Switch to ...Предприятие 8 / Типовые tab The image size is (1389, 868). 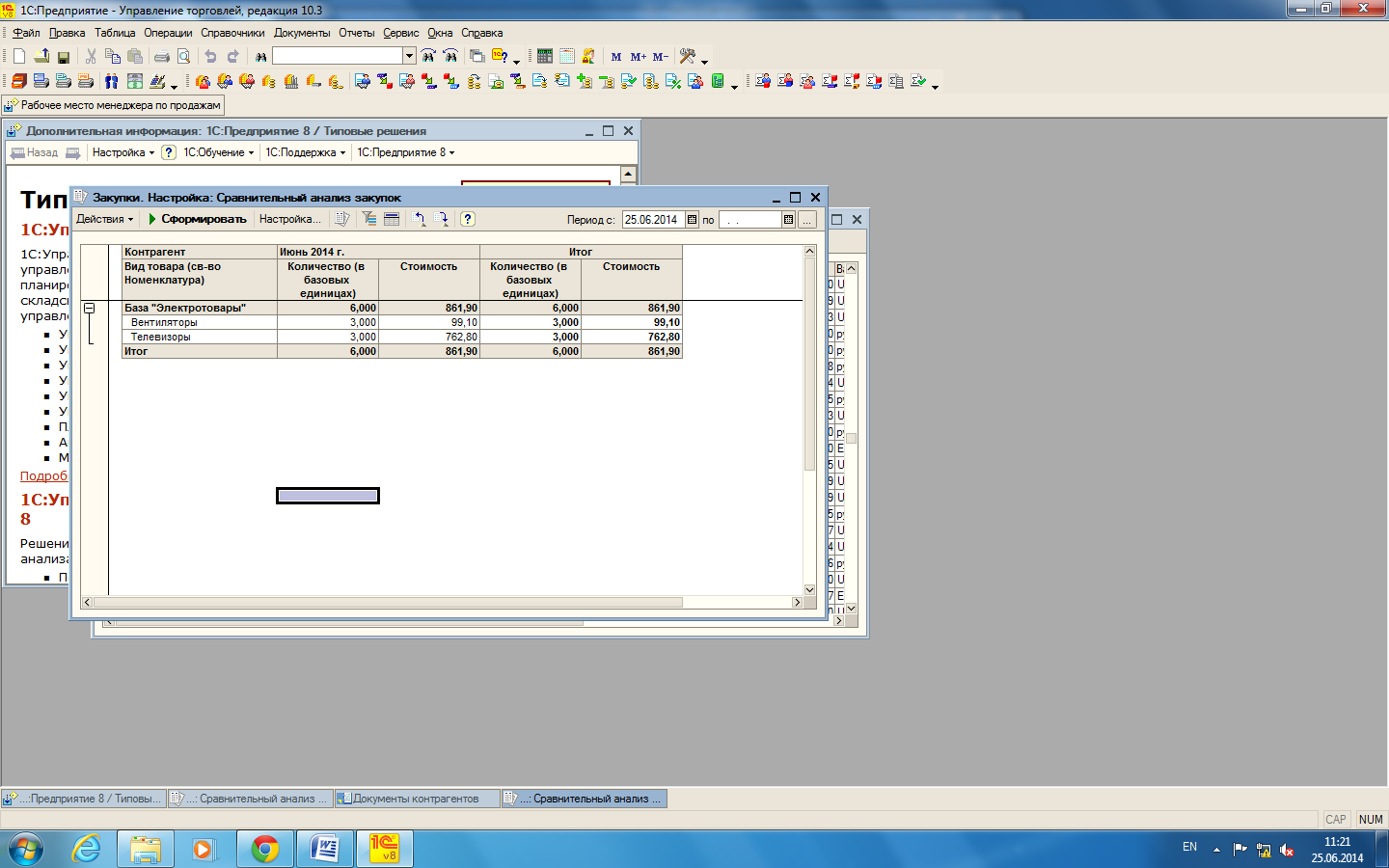(x=83, y=799)
